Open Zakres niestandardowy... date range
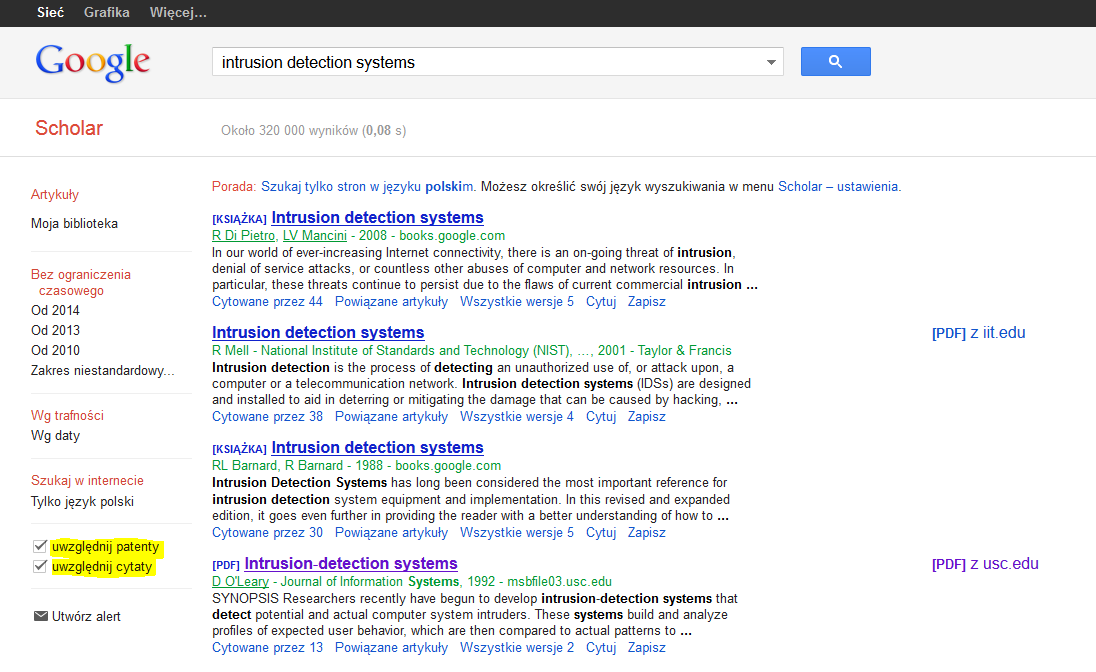Viewport: 1096px width, 672px height. (102, 371)
